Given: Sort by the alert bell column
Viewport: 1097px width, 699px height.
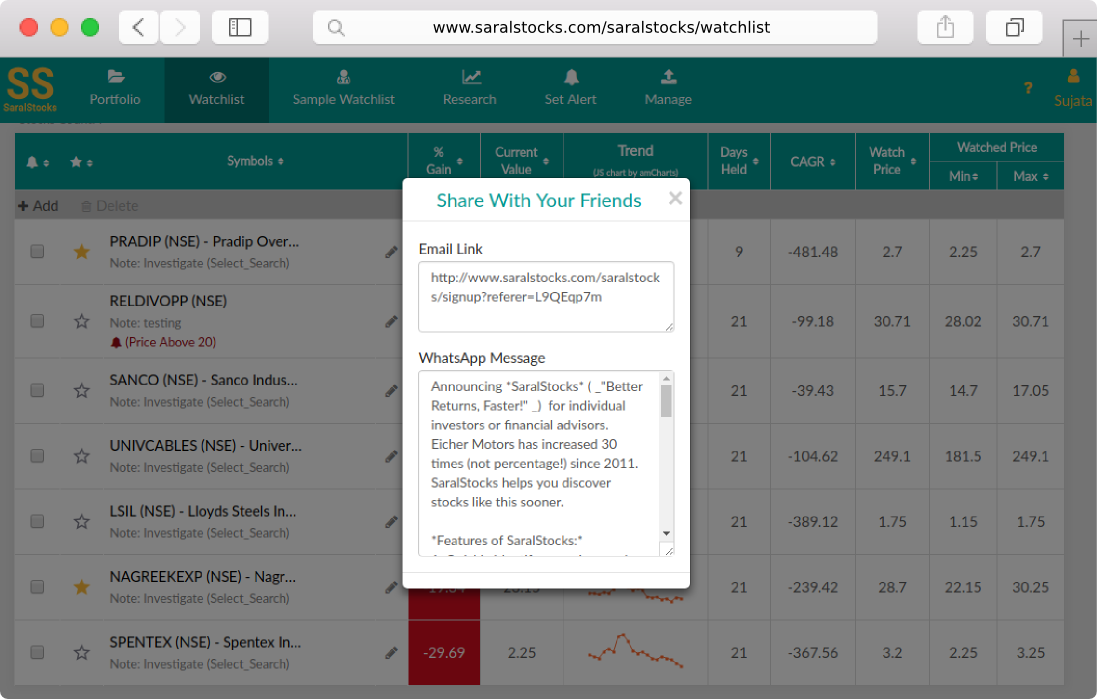Looking at the screenshot, I should coord(38,162).
